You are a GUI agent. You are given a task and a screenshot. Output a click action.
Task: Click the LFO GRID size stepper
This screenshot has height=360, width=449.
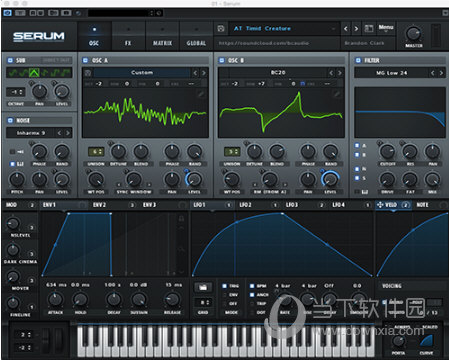point(203,302)
